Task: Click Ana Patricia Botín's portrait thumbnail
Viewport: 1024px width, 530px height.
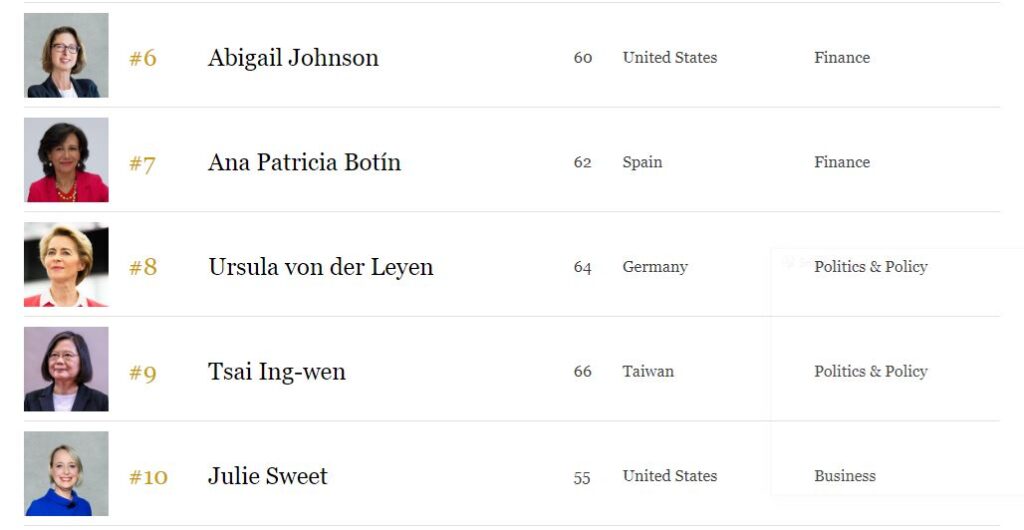Action: tap(66, 160)
